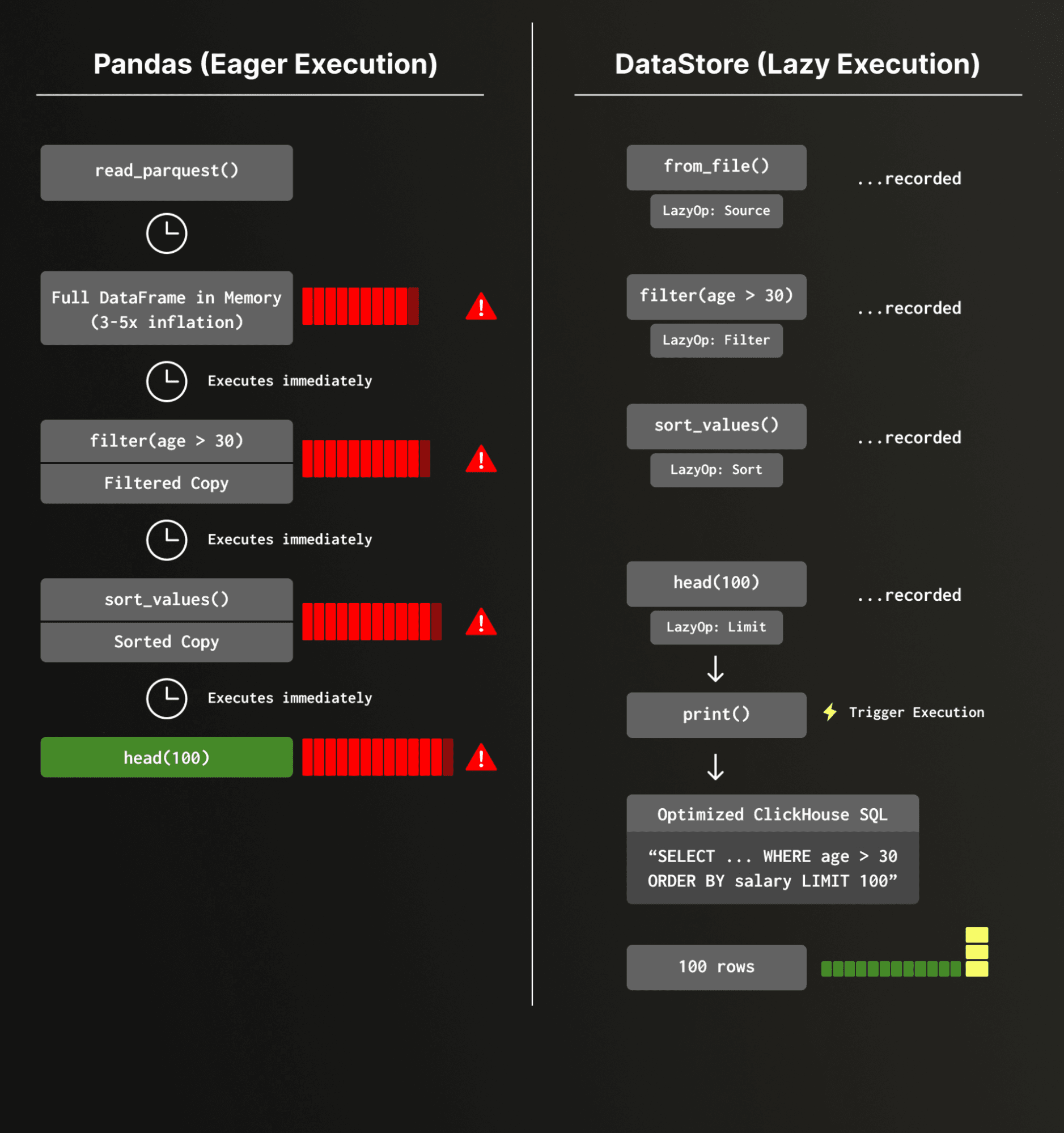Image resolution: width=1064 pixels, height=1133 pixels.
Task: Click the red memory bar beside Full DataFrame in Memory
Action: tap(360, 307)
